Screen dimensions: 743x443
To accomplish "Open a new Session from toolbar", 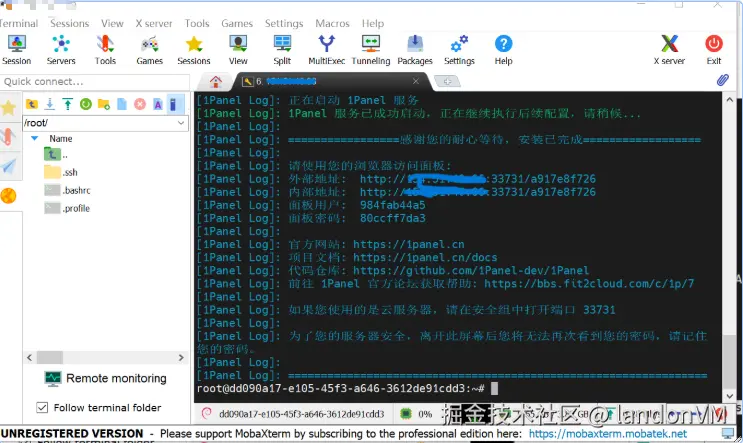I will (x=17, y=50).
